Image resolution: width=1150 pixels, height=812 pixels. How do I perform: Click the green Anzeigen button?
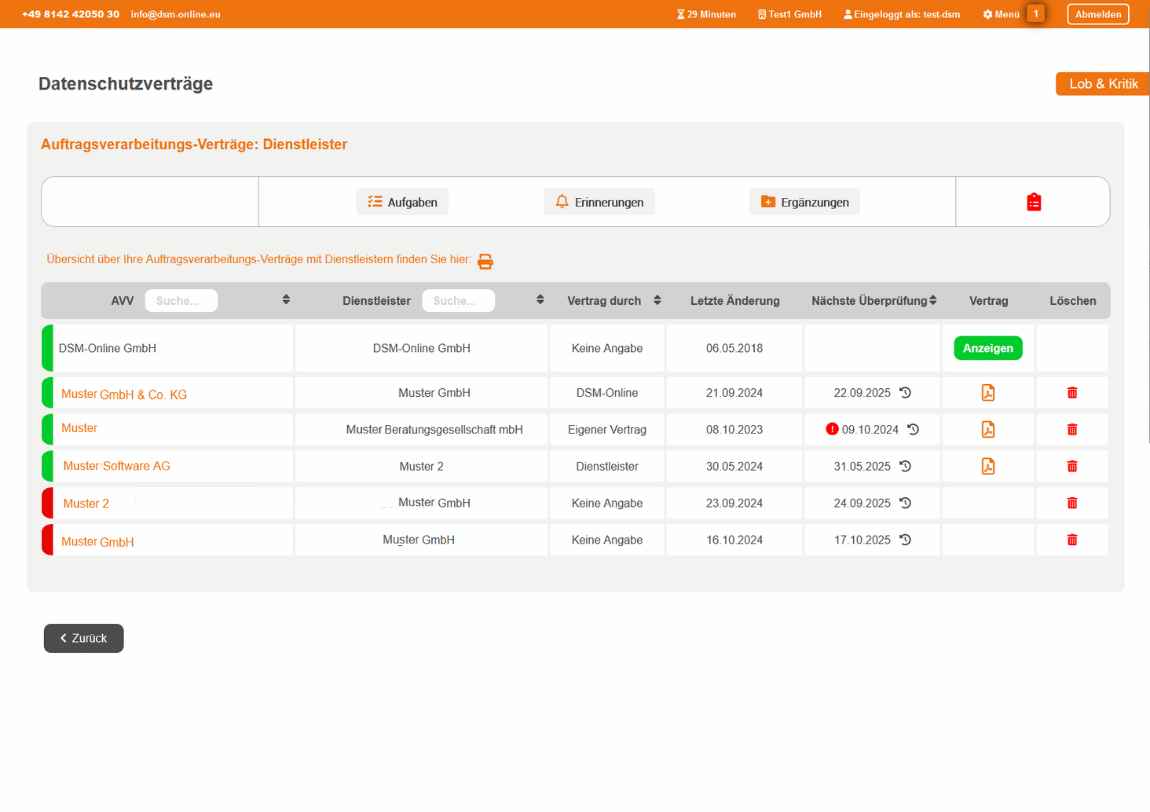[x=988, y=348]
